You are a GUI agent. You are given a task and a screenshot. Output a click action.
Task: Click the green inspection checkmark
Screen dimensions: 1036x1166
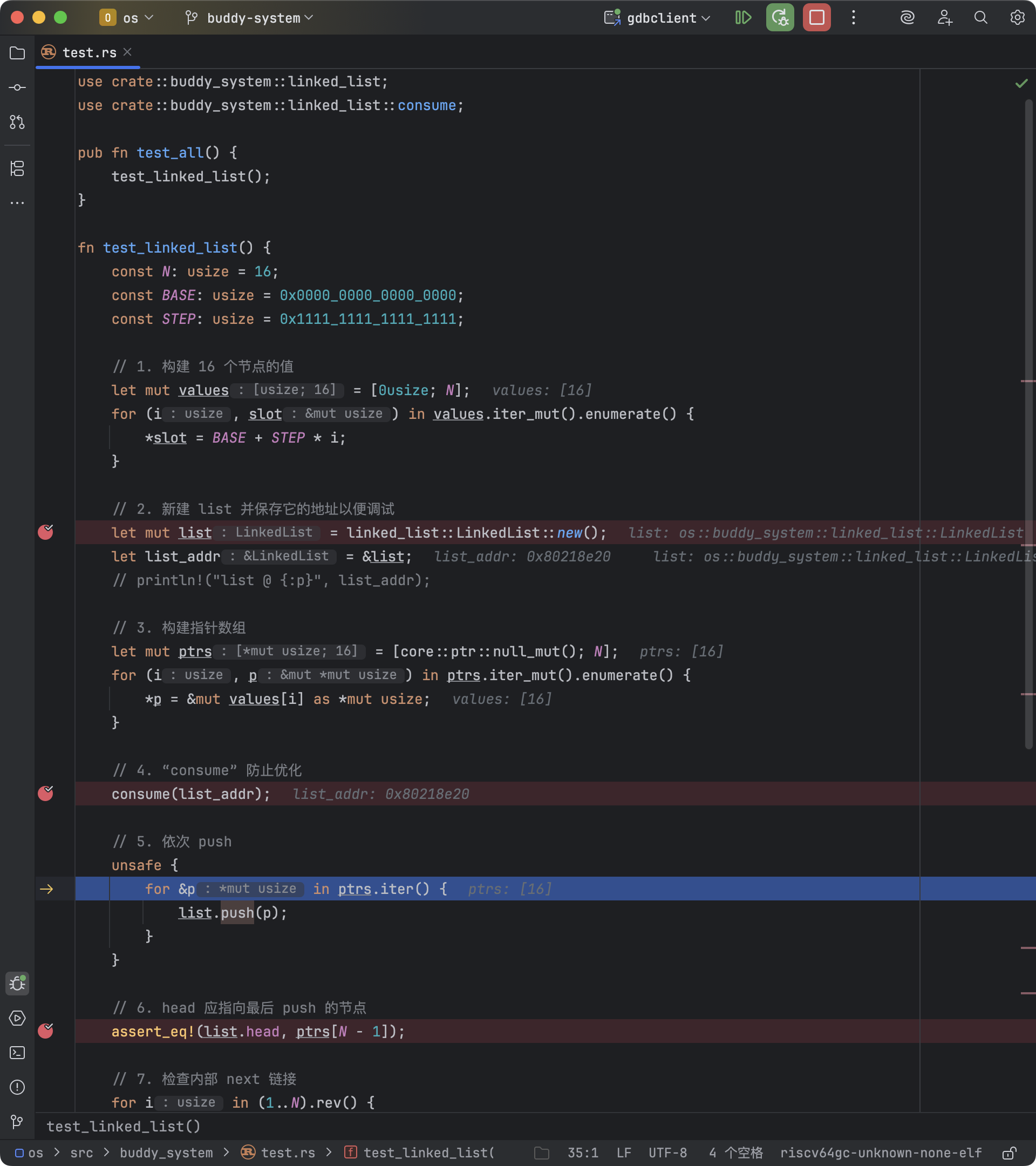[1021, 84]
